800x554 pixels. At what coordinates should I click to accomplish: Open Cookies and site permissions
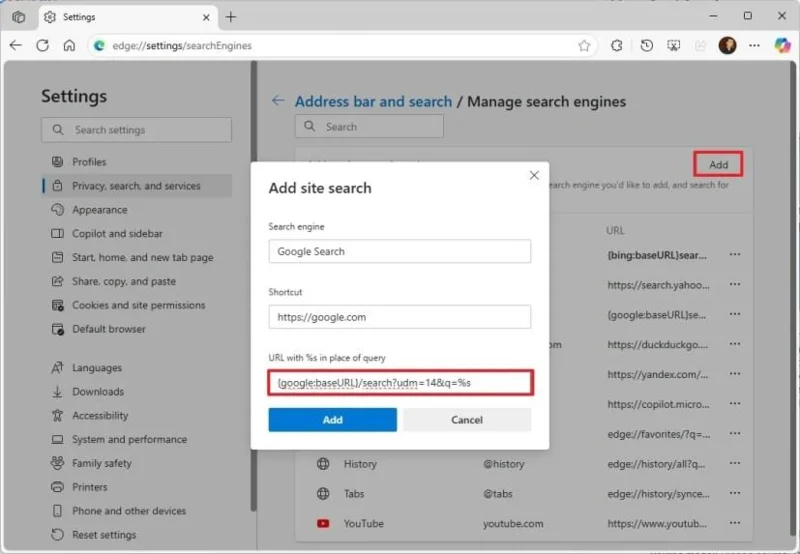(136, 305)
